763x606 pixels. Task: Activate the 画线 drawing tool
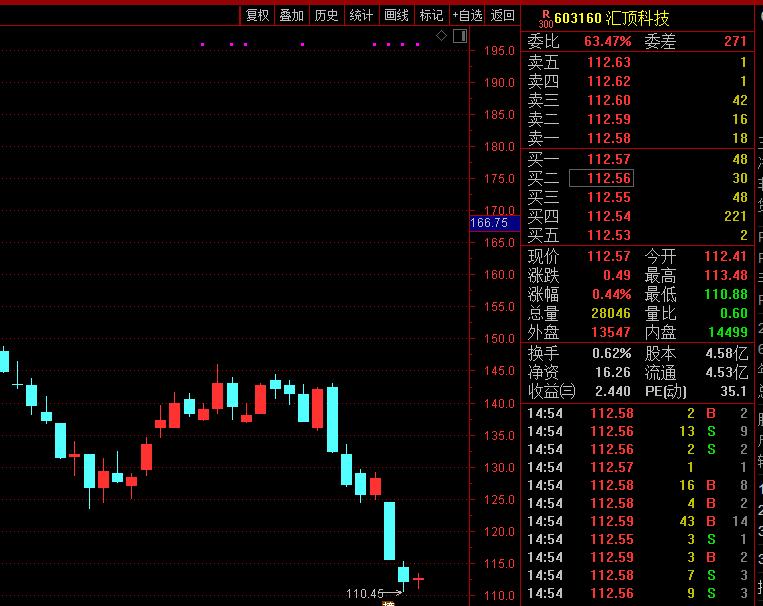(396, 16)
